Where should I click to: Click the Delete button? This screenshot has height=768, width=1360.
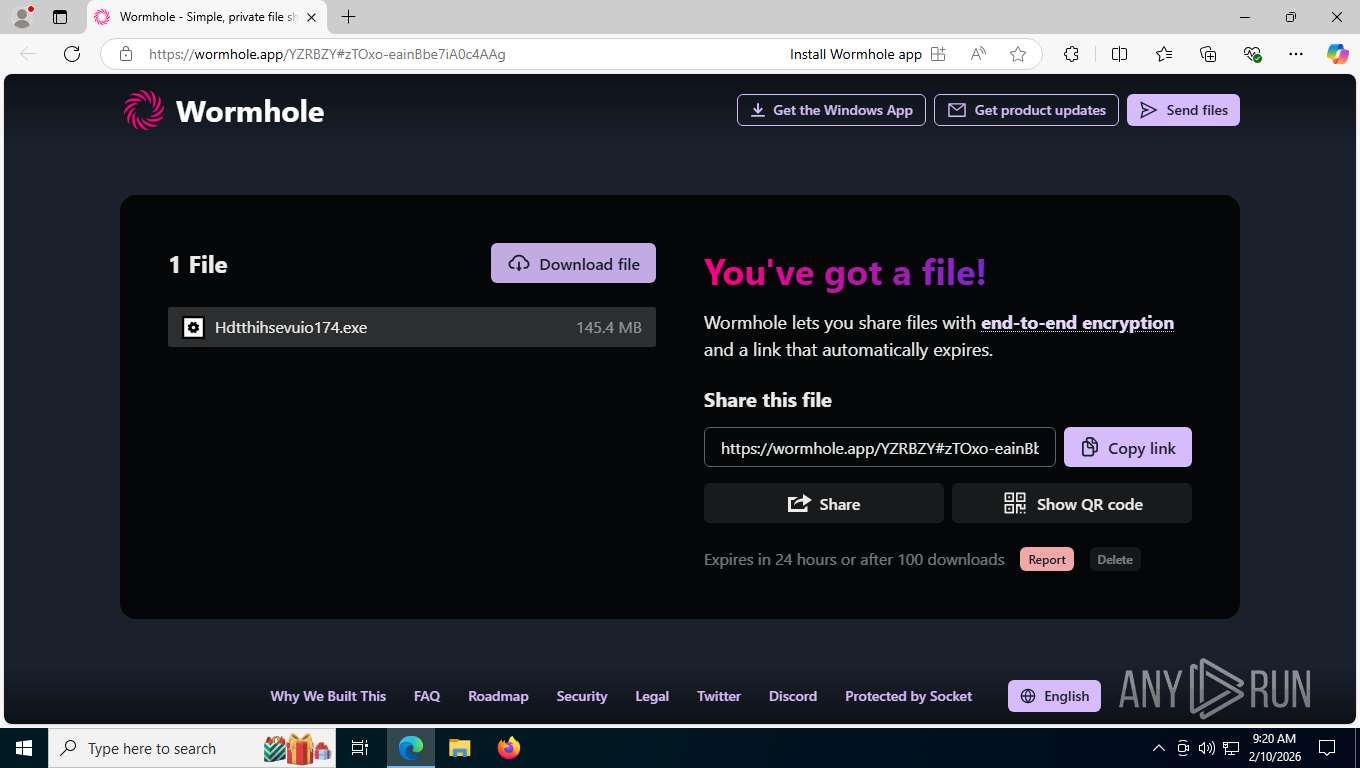tap(1115, 559)
